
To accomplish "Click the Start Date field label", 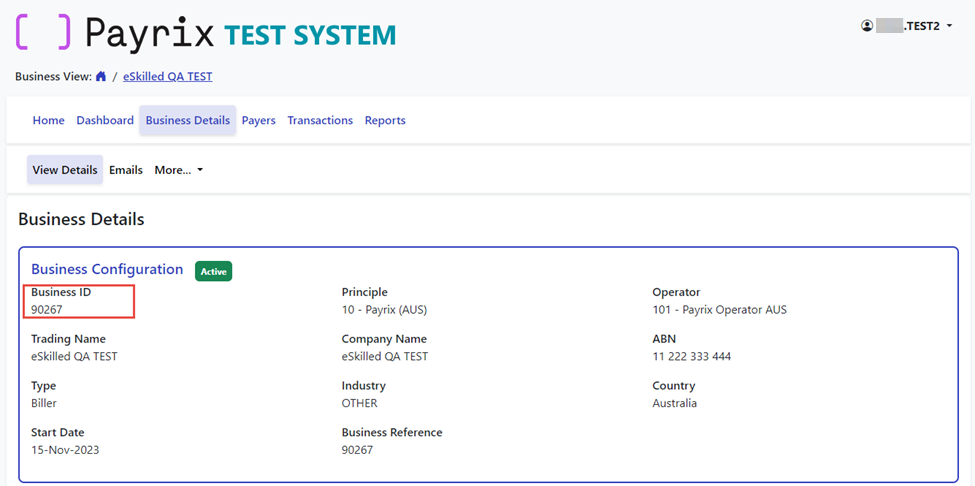I will pyautogui.click(x=58, y=432).
